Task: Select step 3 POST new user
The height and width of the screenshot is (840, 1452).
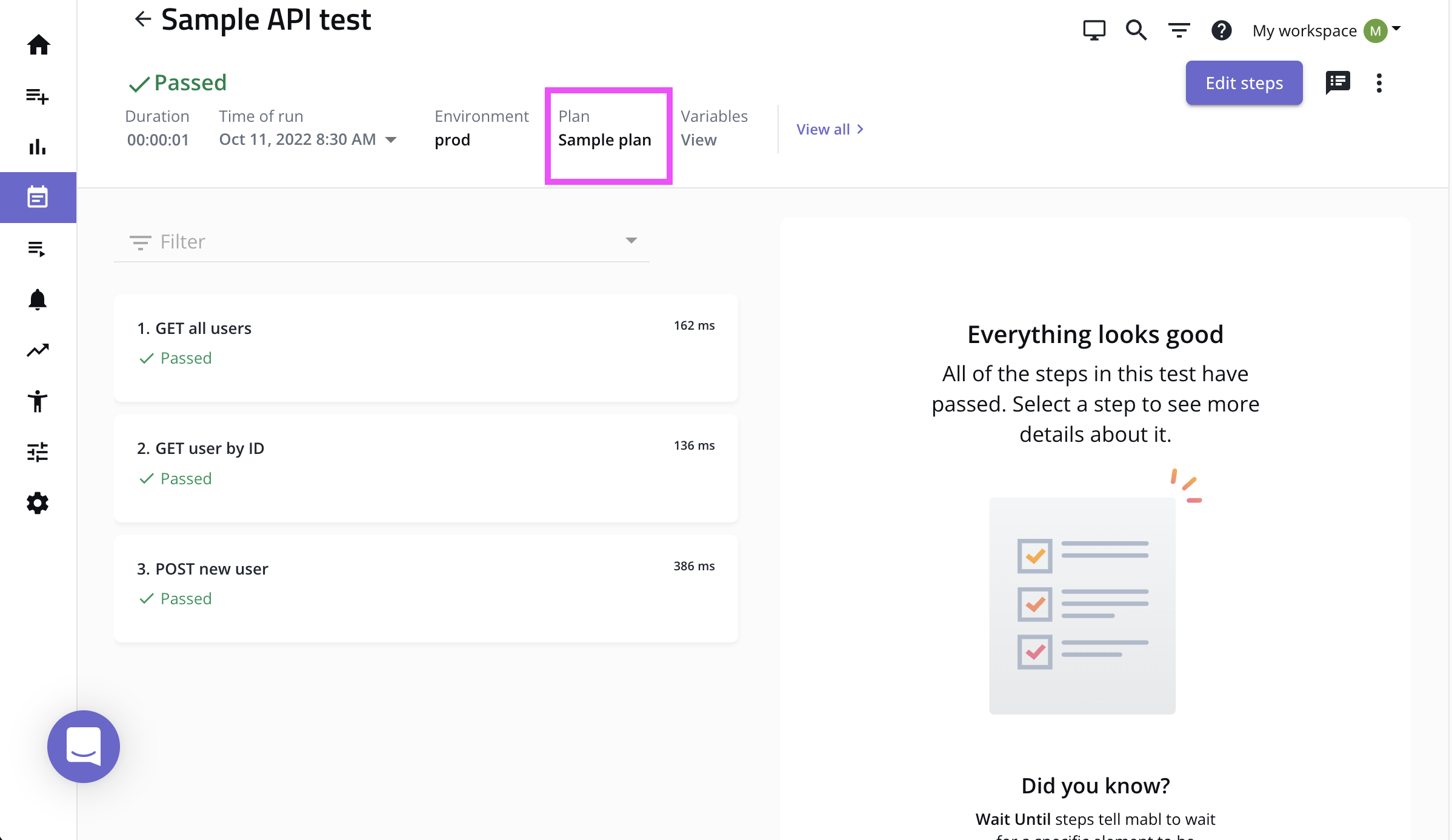Action: [x=426, y=588]
